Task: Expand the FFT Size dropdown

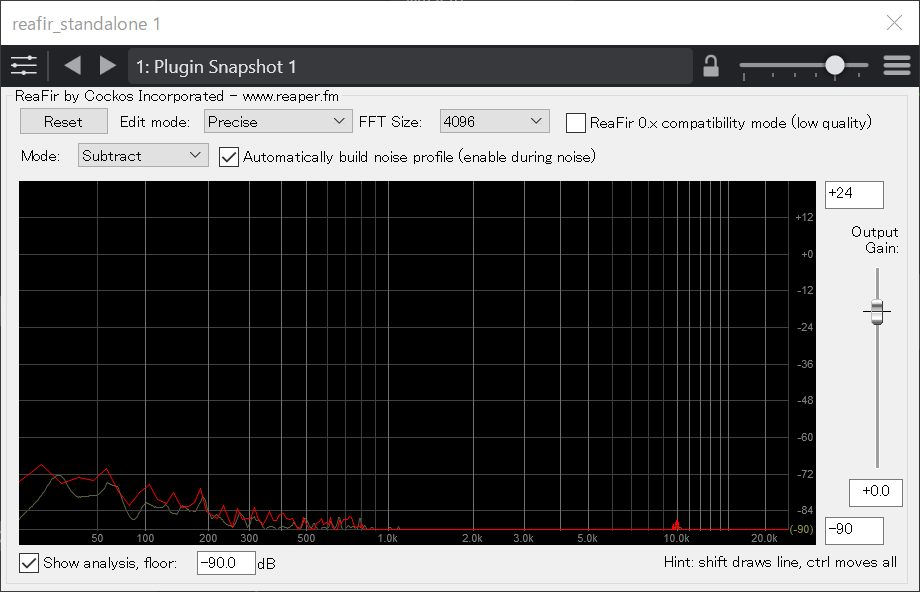Action: tap(495, 122)
